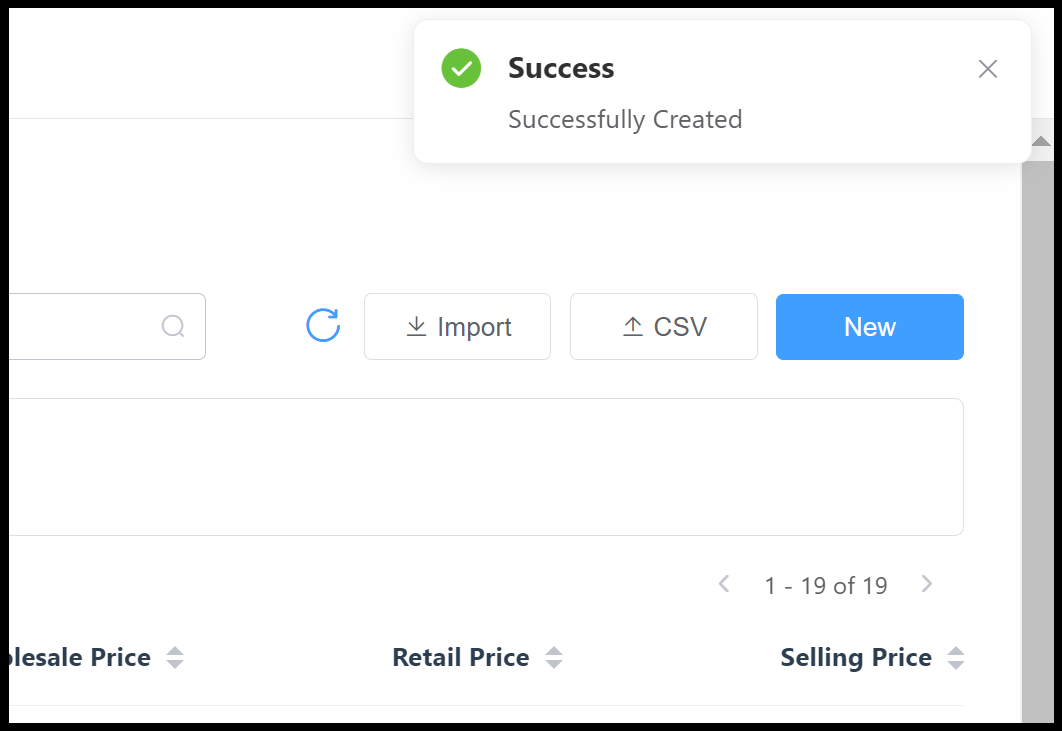Click the descending sort arrow on Retail Price

coord(554,664)
